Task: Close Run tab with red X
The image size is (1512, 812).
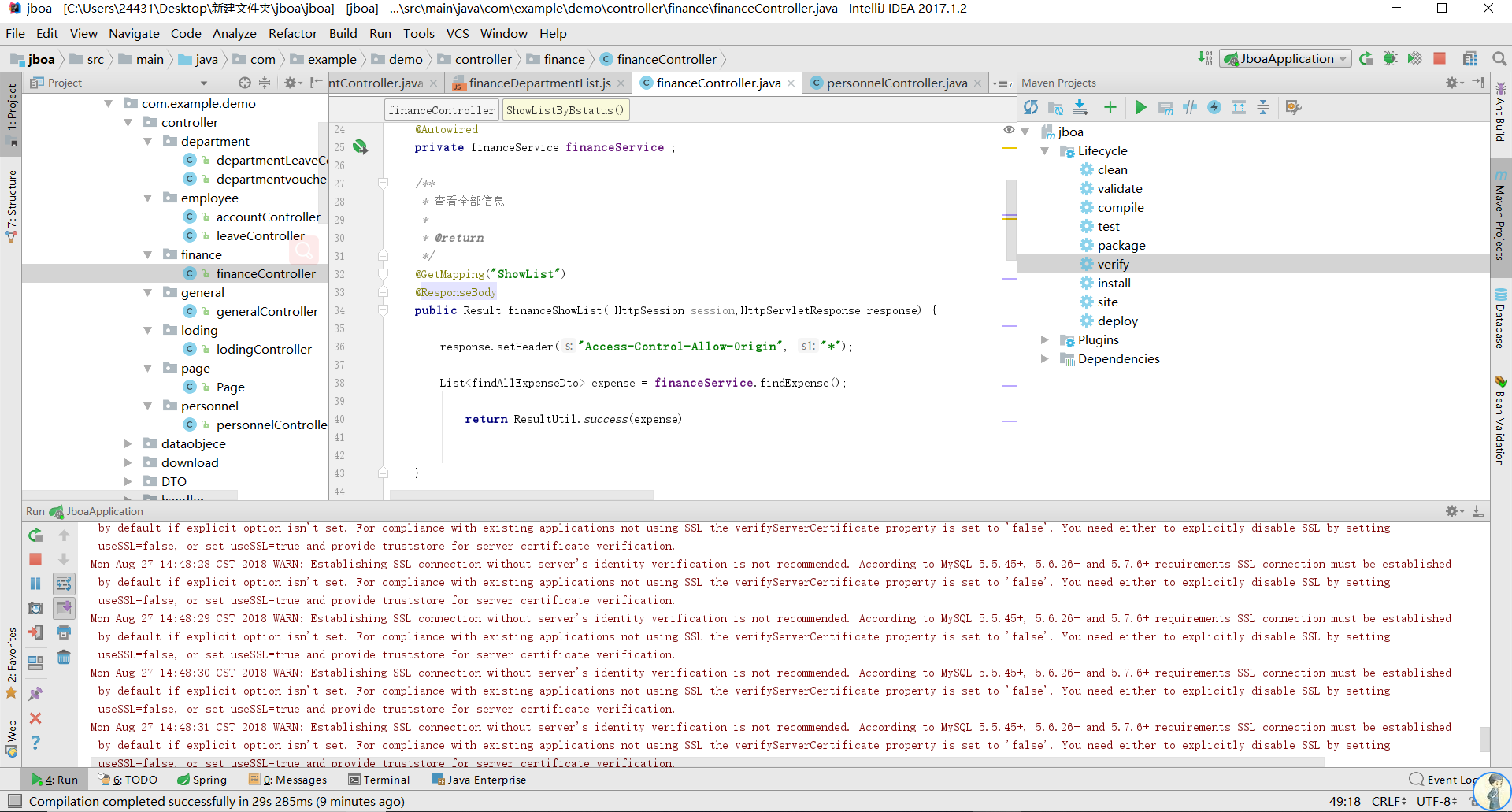Action: click(35, 718)
